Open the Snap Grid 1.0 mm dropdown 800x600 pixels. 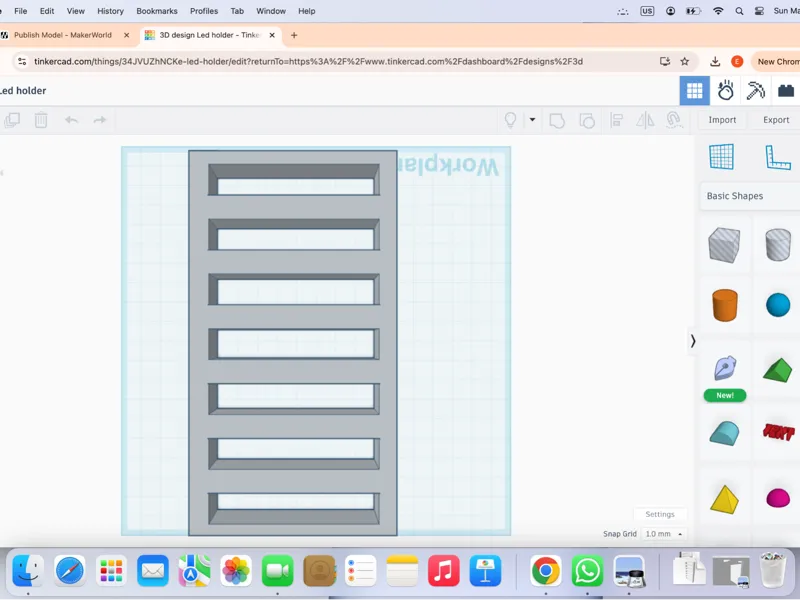pos(663,534)
